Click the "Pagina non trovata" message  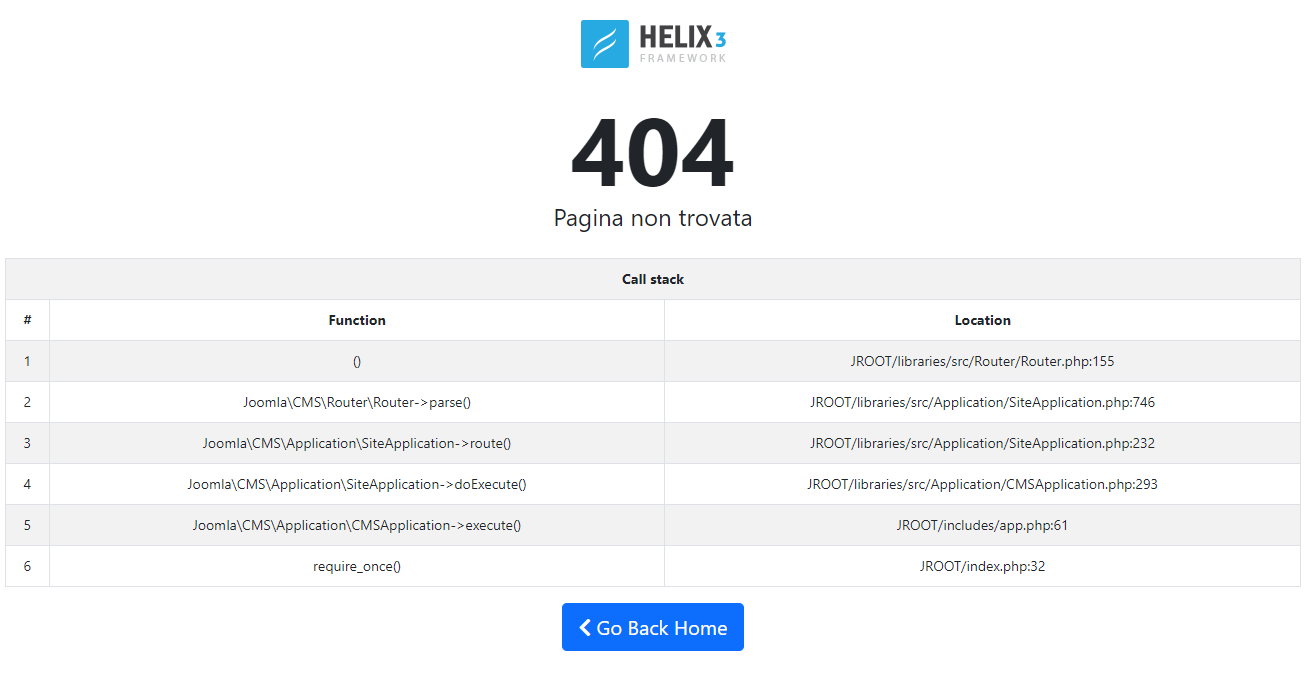652,218
